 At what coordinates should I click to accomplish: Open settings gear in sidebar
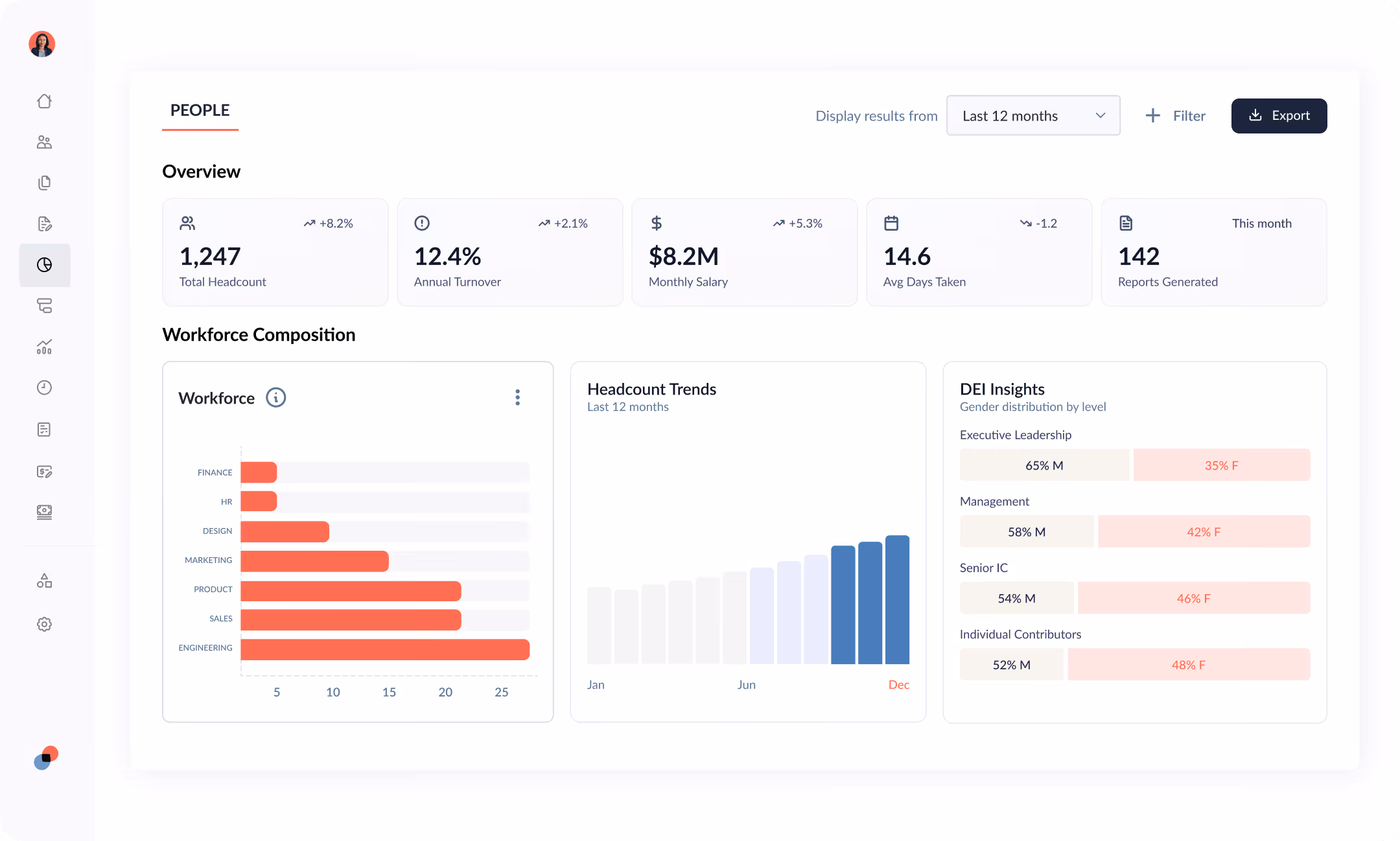tap(44, 624)
